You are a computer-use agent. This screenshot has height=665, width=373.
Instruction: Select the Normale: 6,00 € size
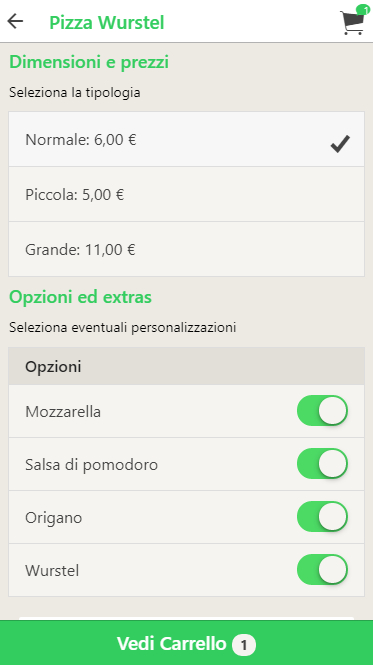coord(186,139)
